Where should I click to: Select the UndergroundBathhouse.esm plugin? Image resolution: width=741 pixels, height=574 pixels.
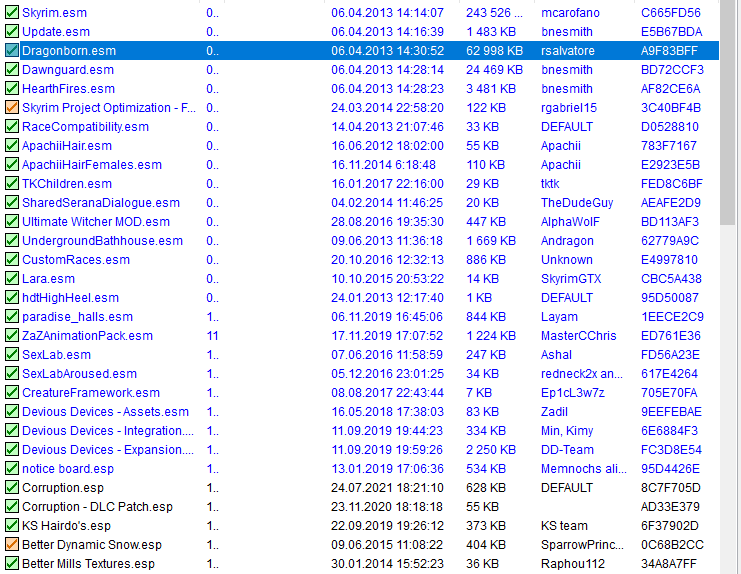point(102,241)
